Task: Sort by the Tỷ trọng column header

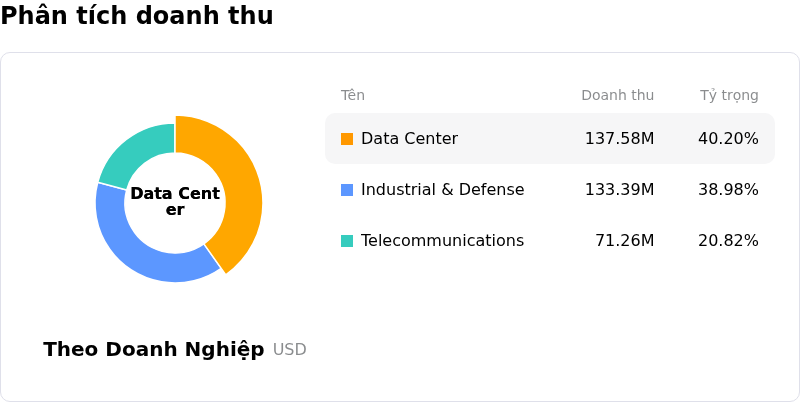Action: pos(729,95)
